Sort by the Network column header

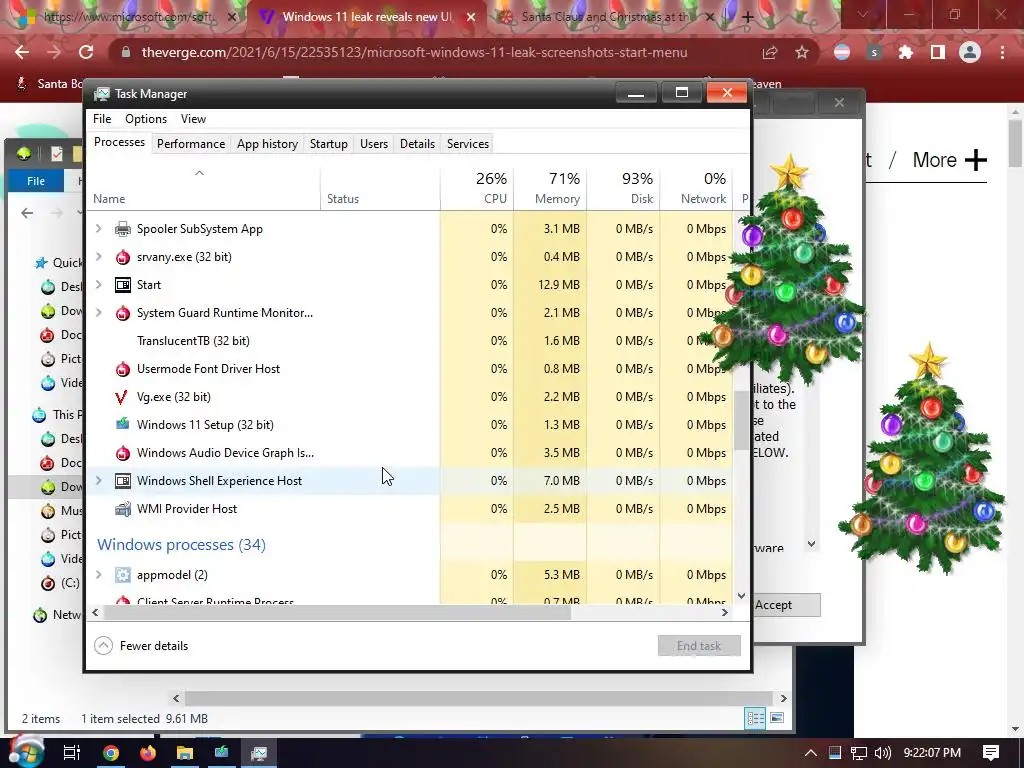click(x=696, y=188)
